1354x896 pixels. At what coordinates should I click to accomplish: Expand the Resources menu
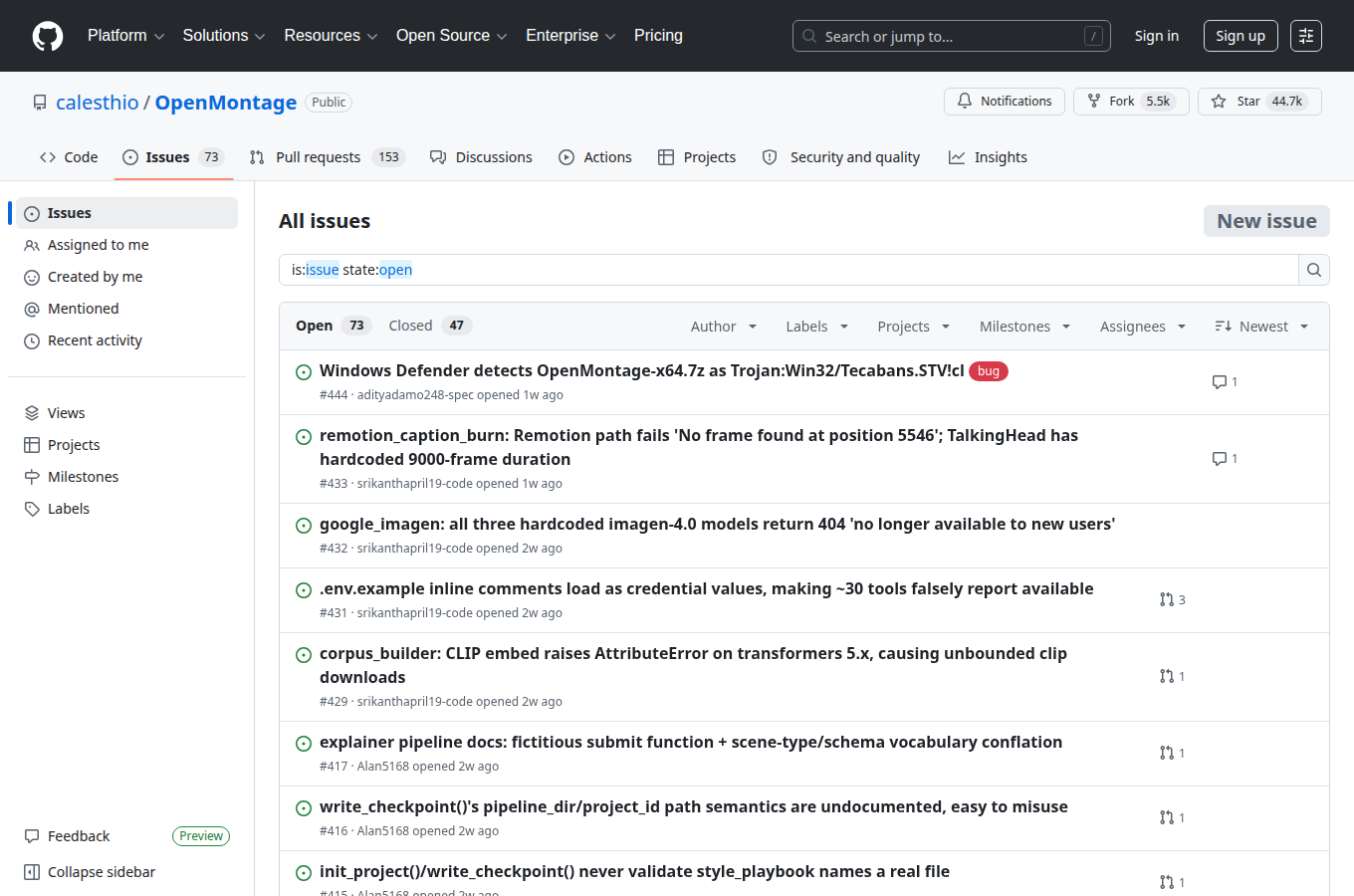(x=331, y=36)
